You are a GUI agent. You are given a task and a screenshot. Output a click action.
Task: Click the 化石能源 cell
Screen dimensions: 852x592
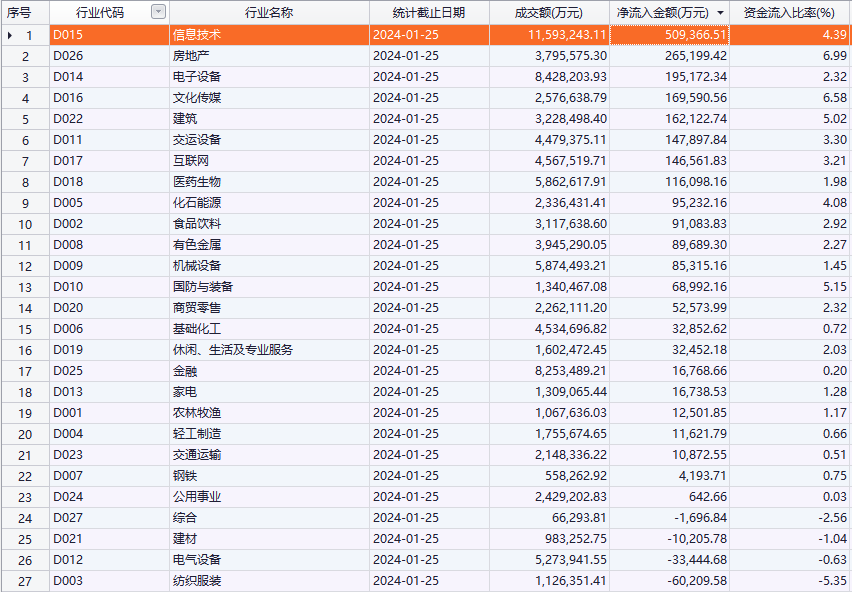[197, 203]
